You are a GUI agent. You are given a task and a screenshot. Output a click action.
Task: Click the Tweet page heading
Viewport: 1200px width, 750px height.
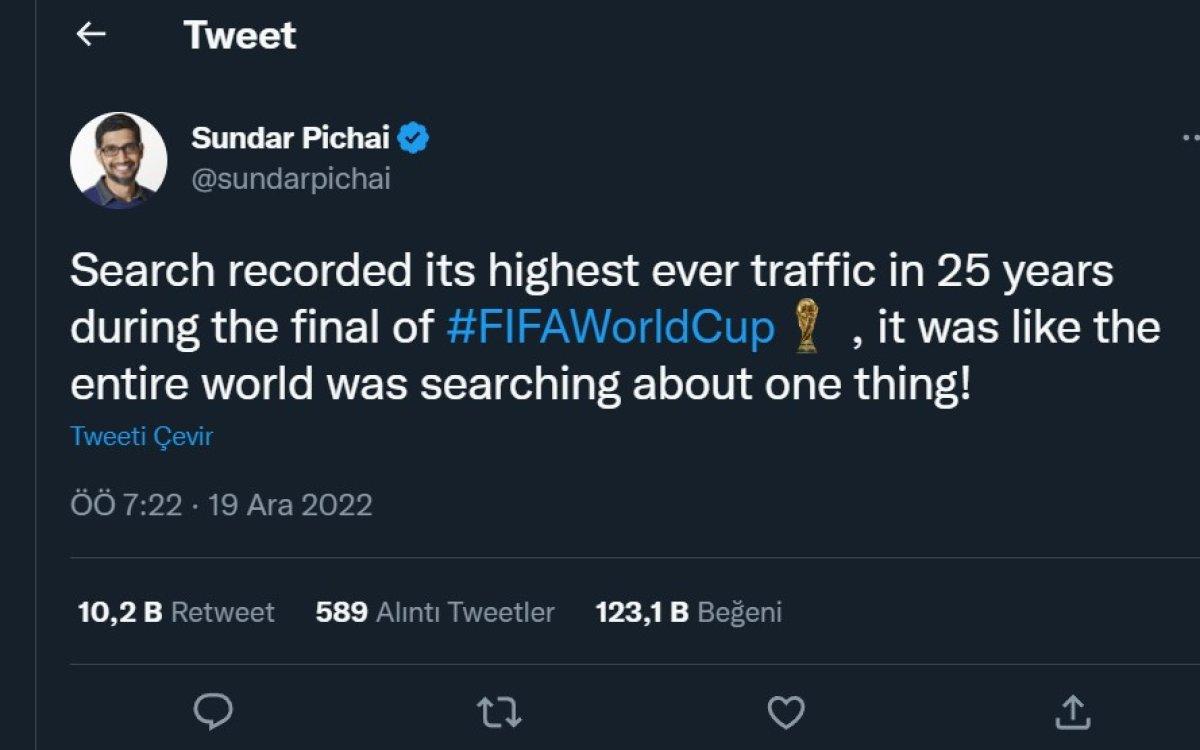click(240, 36)
